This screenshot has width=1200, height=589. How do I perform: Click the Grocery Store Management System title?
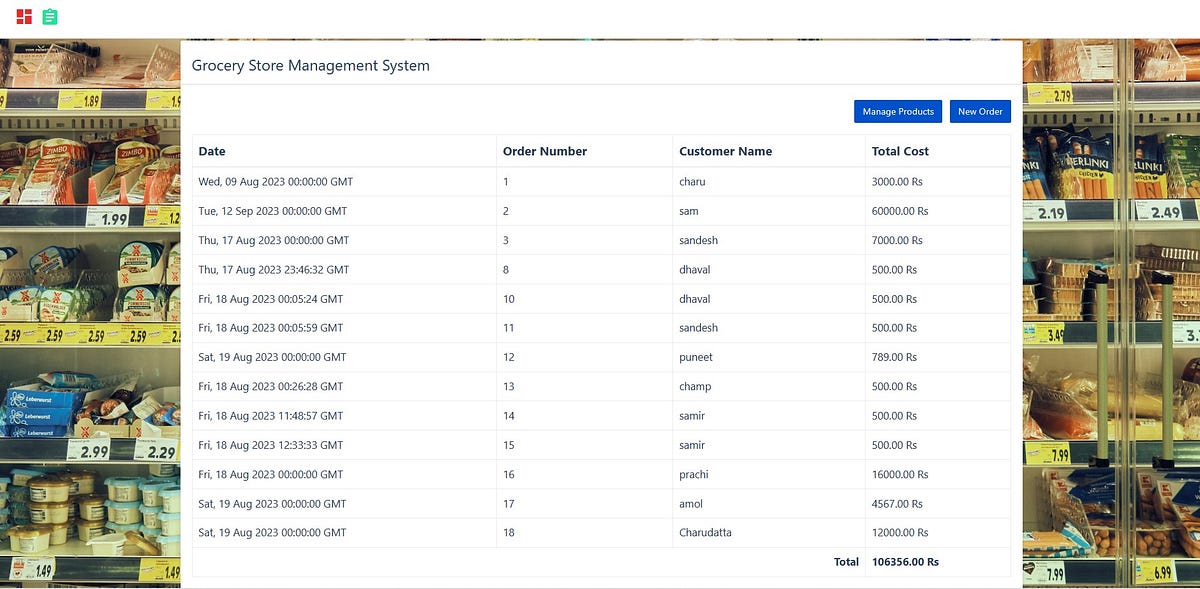coord(311,65)
